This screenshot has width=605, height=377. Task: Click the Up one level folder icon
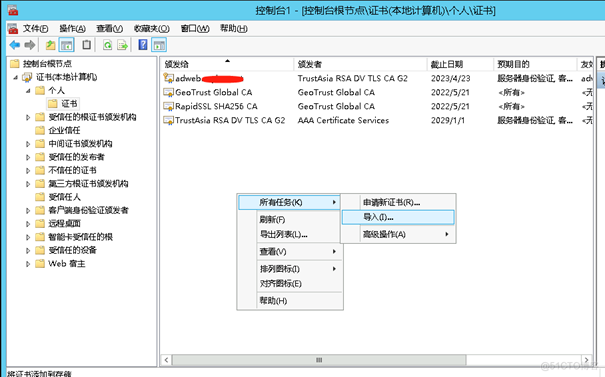[51, 45]
